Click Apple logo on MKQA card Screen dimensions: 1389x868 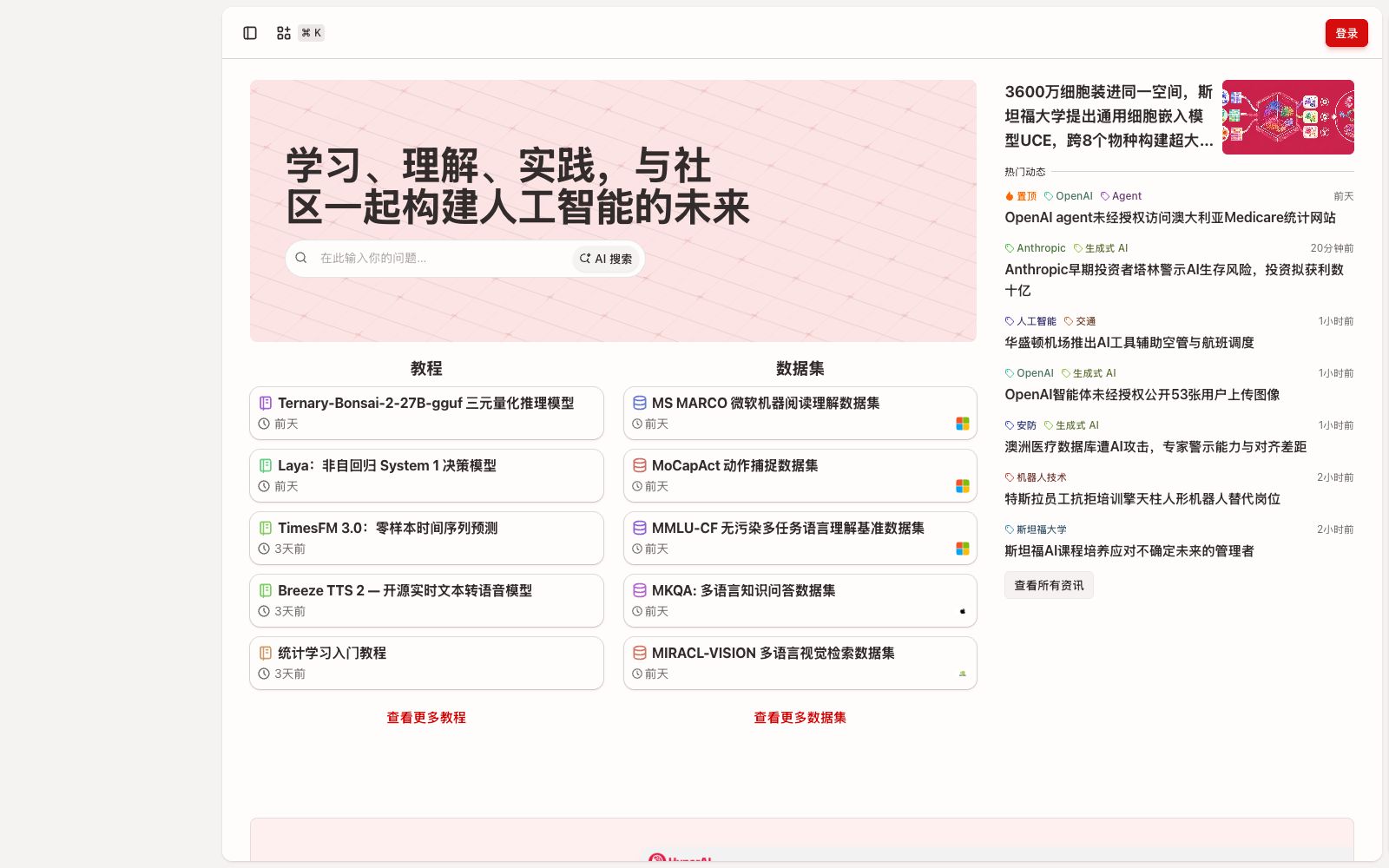click(963, 611)
